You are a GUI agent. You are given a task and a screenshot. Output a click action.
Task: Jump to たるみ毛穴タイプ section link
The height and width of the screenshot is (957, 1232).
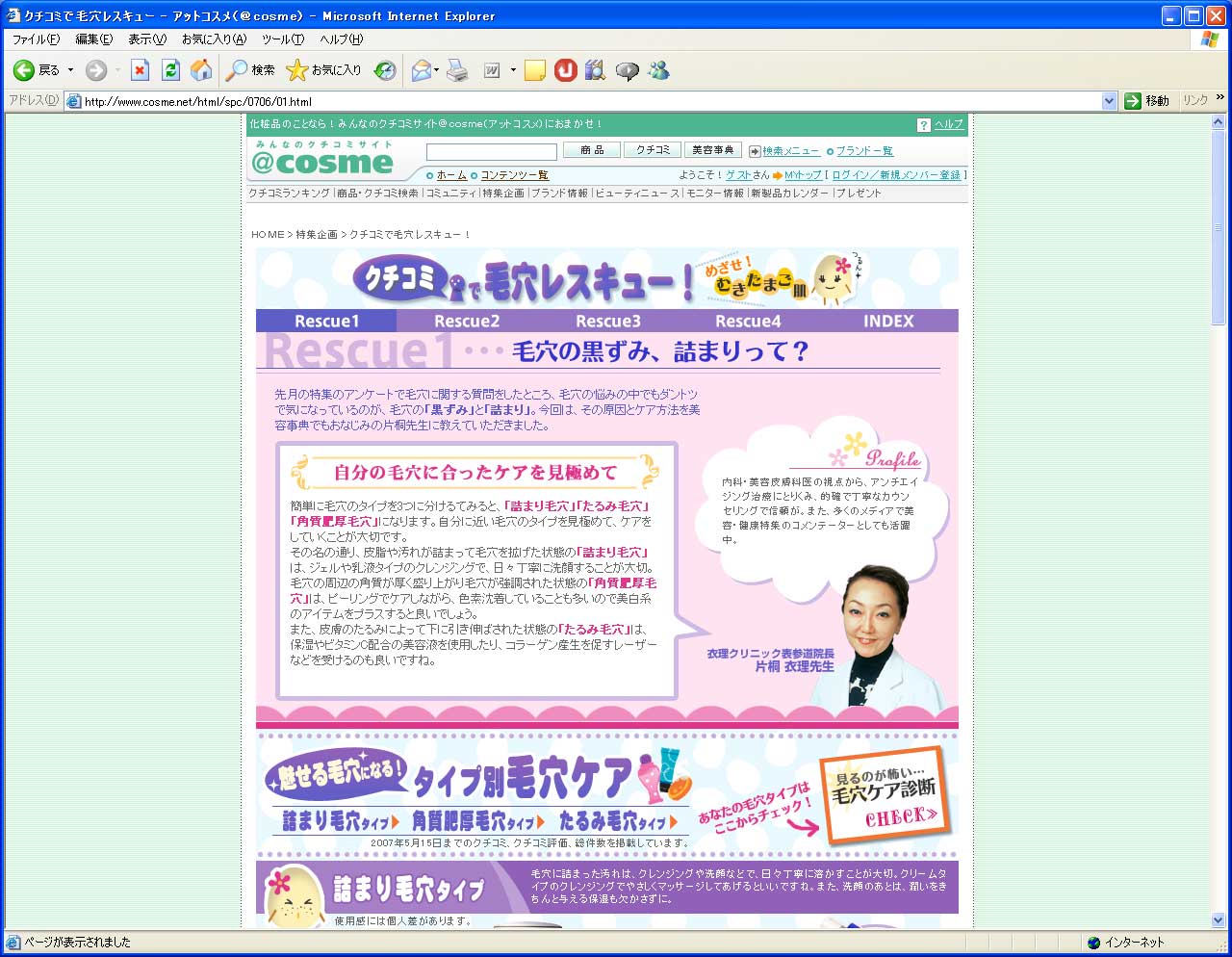[x=620, y=821]
